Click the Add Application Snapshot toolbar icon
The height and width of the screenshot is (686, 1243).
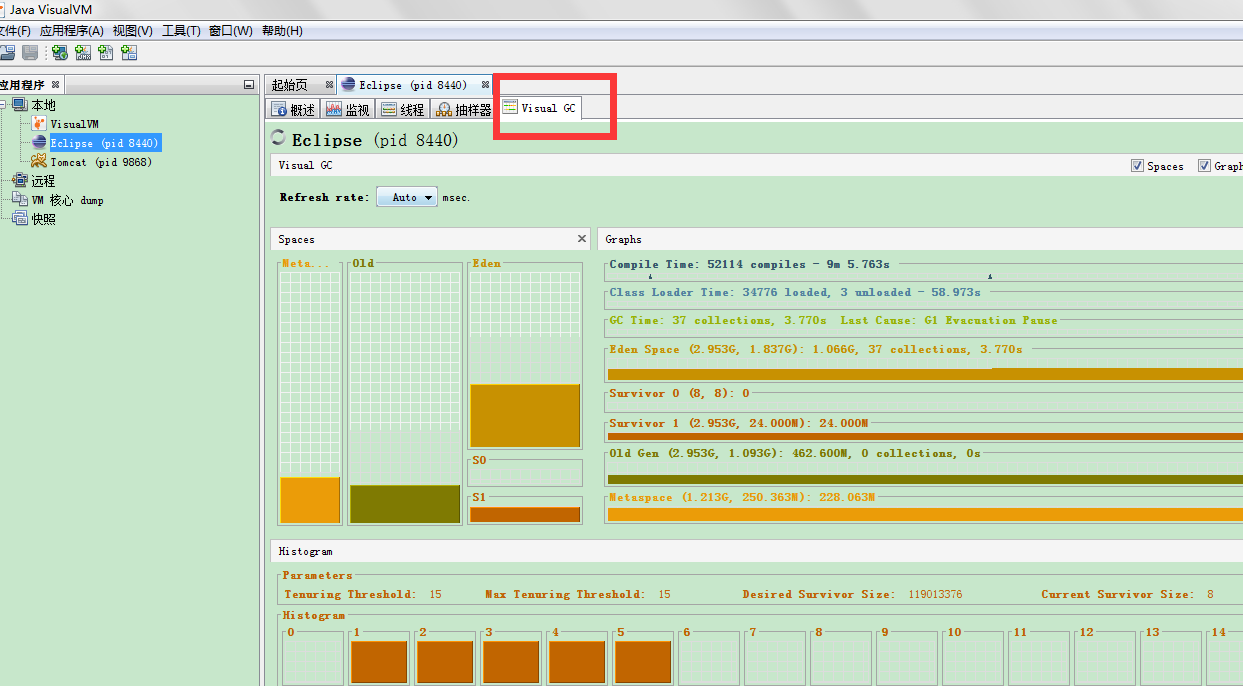click(129, 52)
